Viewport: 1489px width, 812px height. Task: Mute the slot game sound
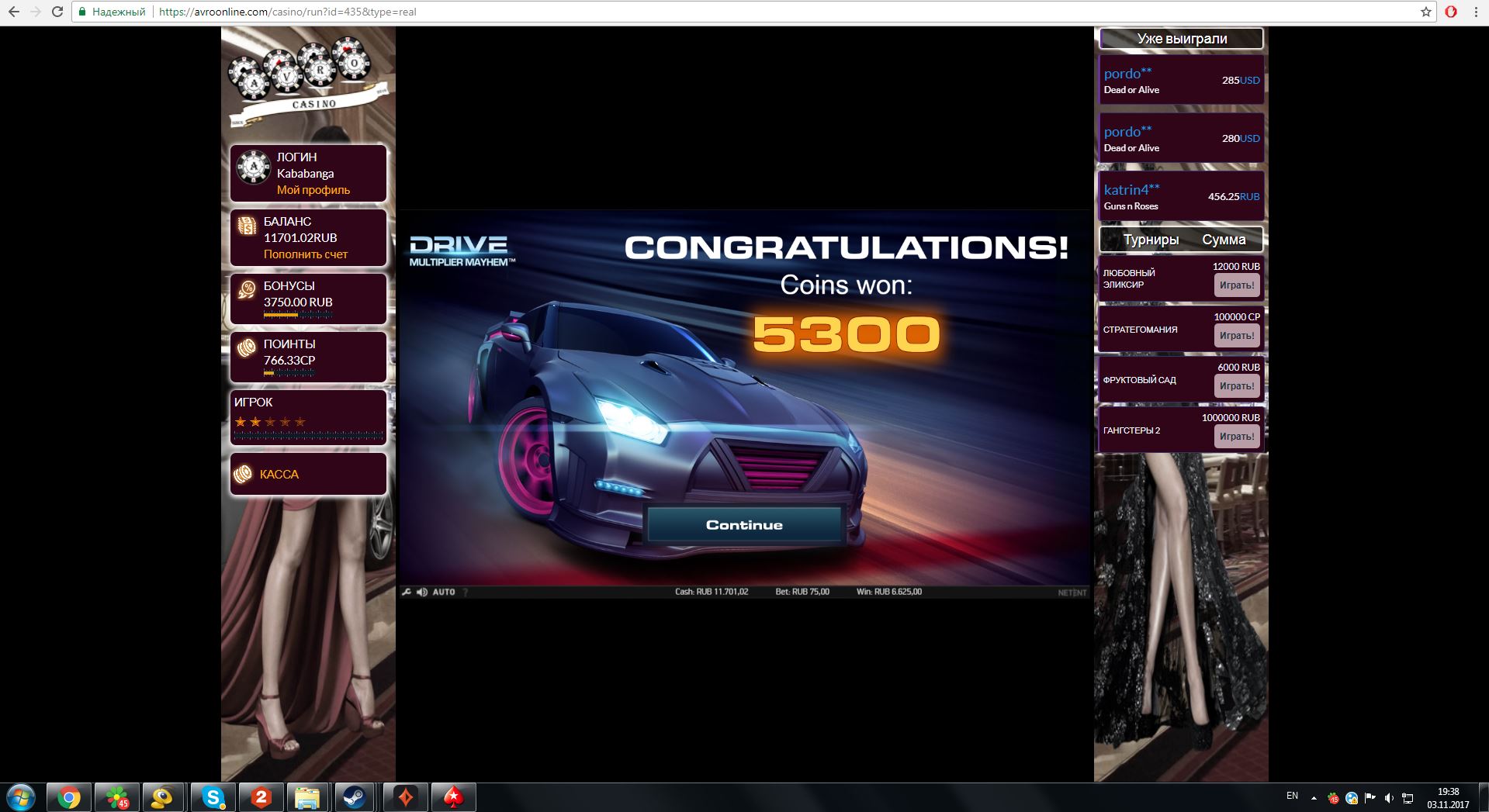(x=421, y=592)
